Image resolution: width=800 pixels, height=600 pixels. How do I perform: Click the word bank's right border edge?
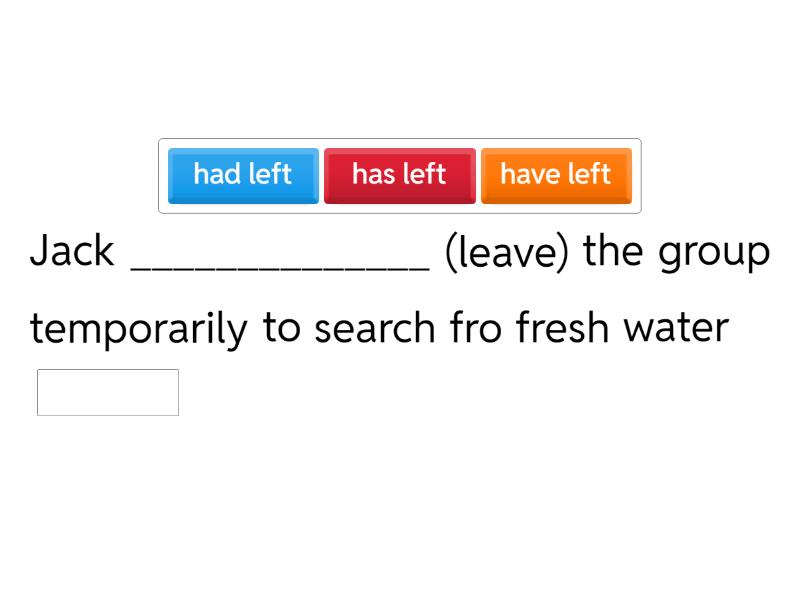(640, 176)
